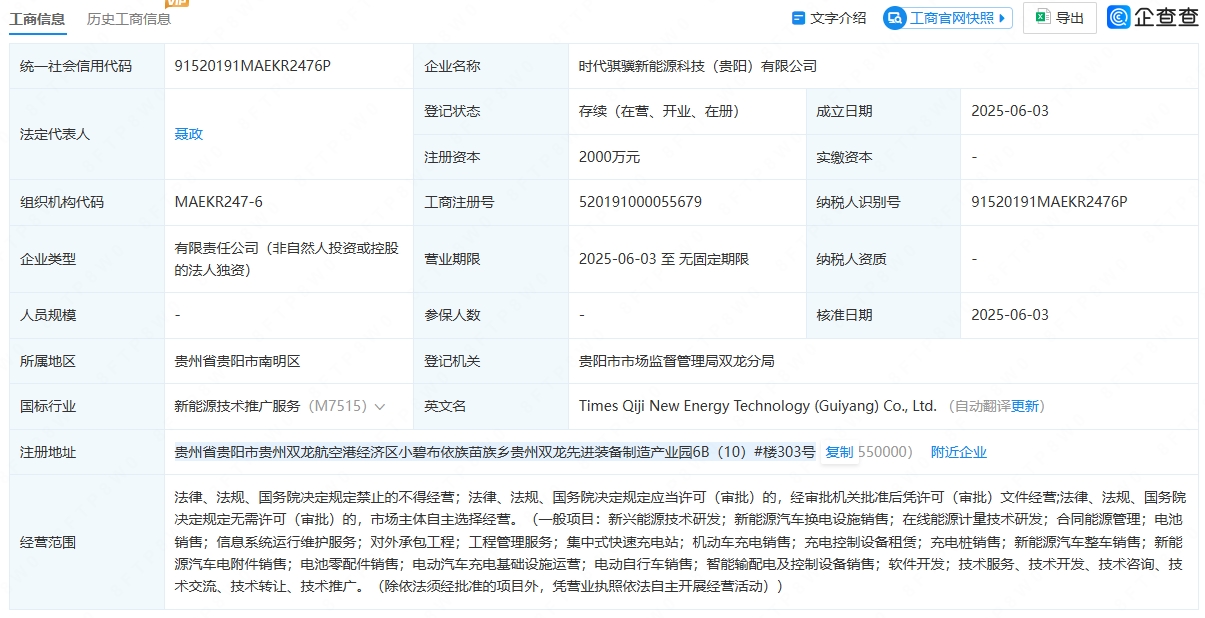Click the 工商官网快照 button label
This screenshot has width=1205, height=618.
pos(951,18)
